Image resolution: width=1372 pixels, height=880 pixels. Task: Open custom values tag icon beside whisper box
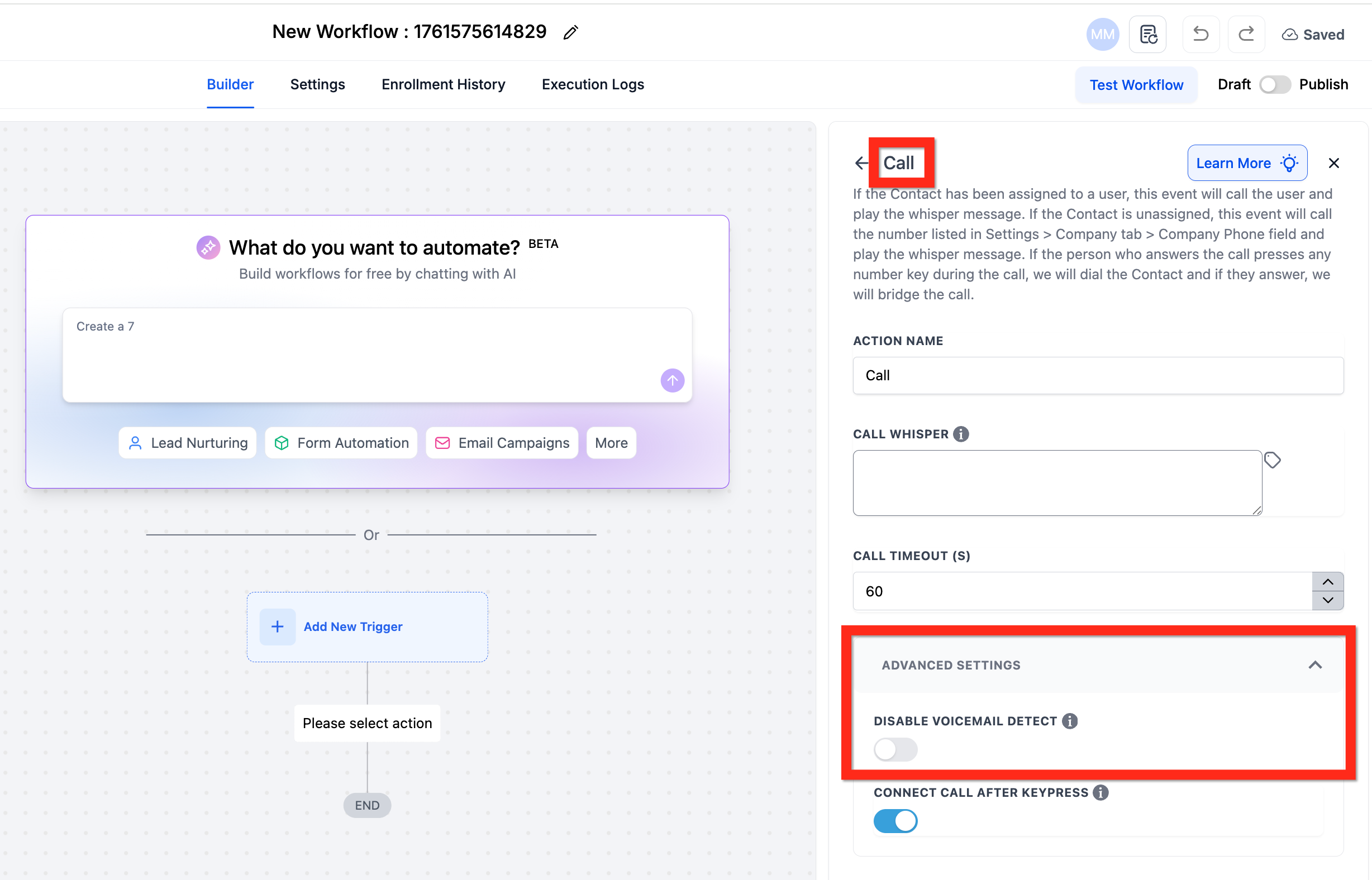(x=1272, y=461)
